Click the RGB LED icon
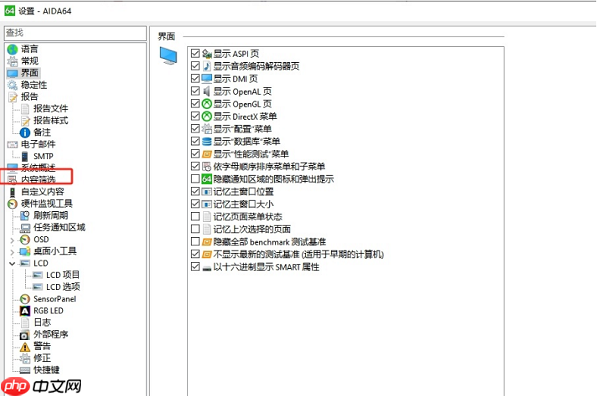Screen dimensions: 600x396 coord(25,311)
